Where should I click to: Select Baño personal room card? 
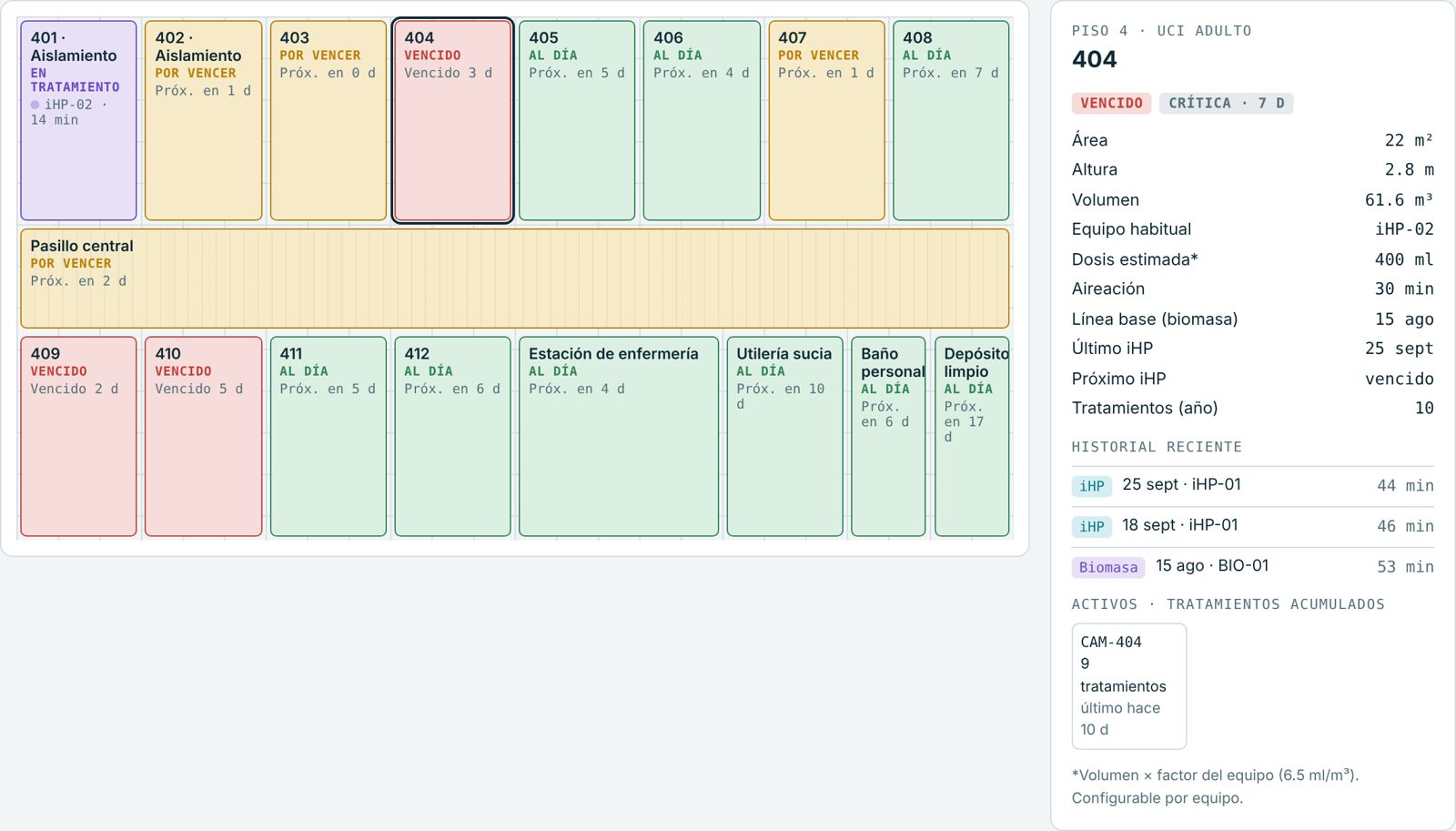(888, 436)
